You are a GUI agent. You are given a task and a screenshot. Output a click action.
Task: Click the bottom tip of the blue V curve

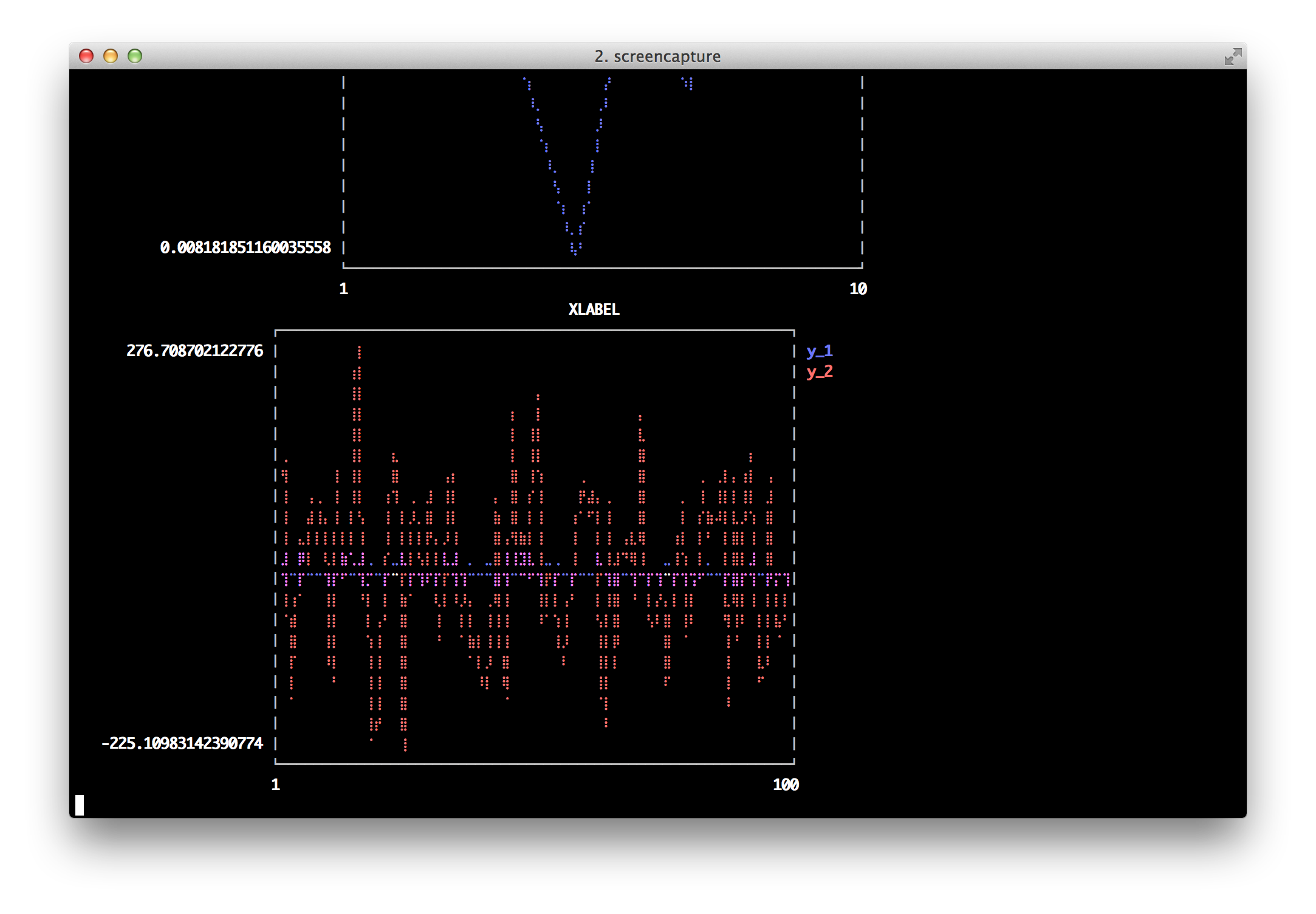pyautogui.click(x=575, y=252)
